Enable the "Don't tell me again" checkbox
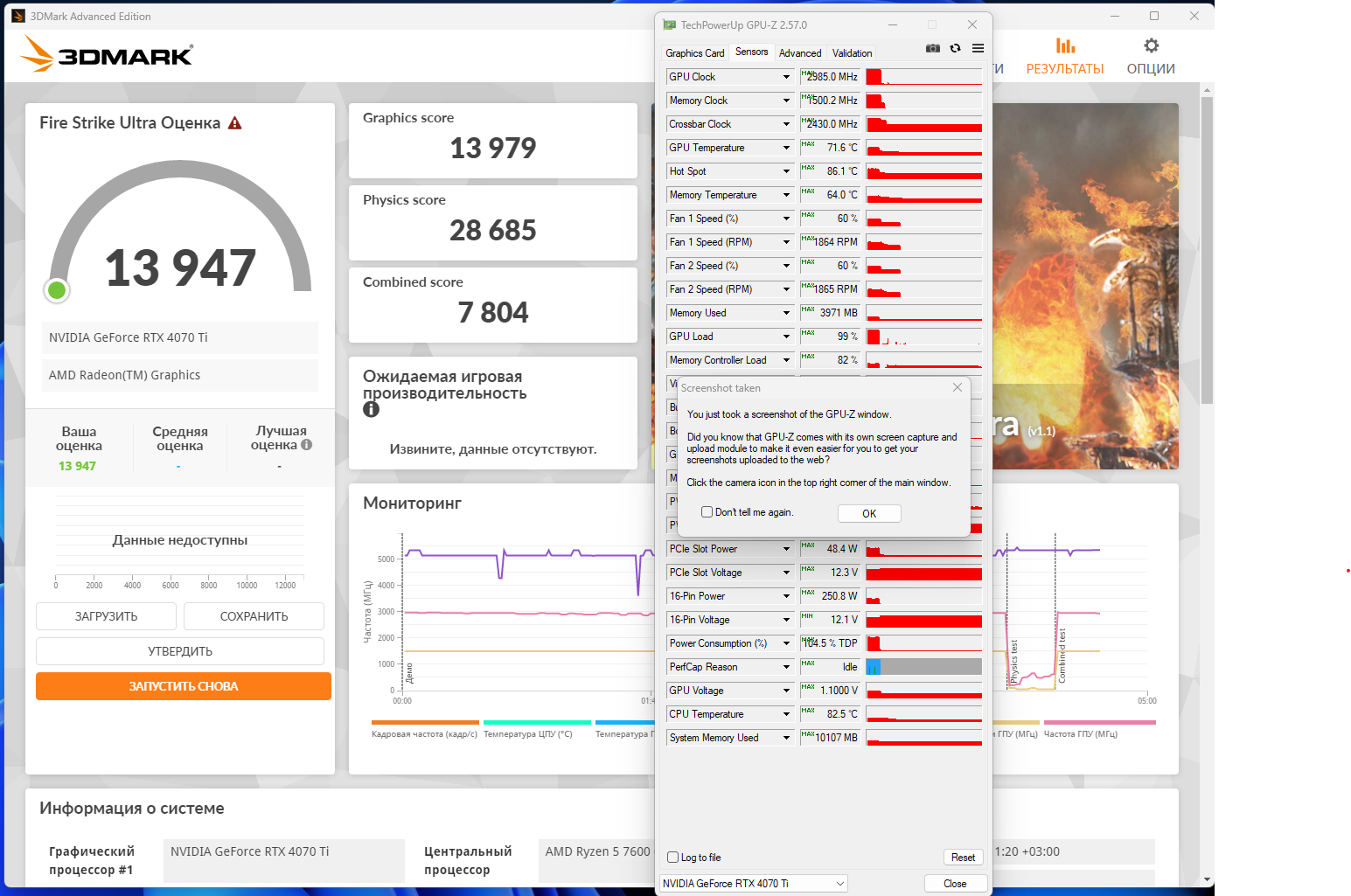1351x896 pixels. [707, 512]
